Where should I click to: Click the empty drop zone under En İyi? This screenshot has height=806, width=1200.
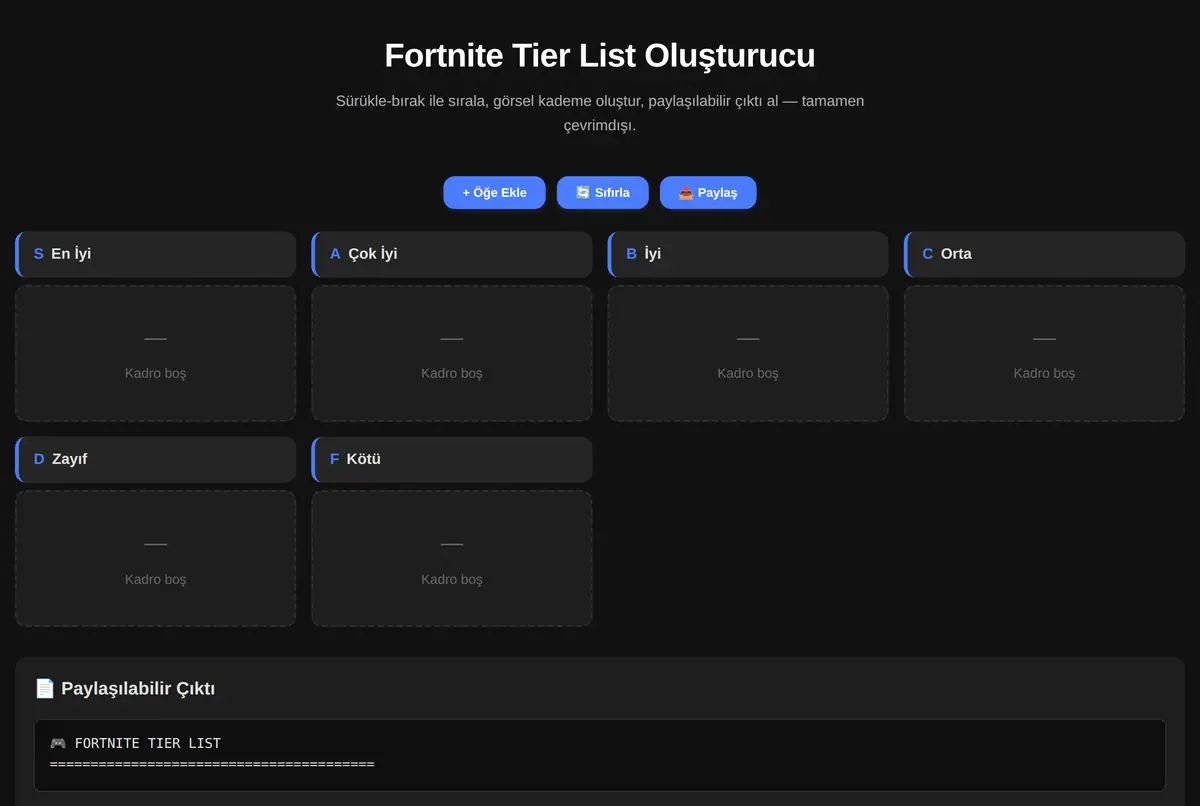(x=156, y=353)
